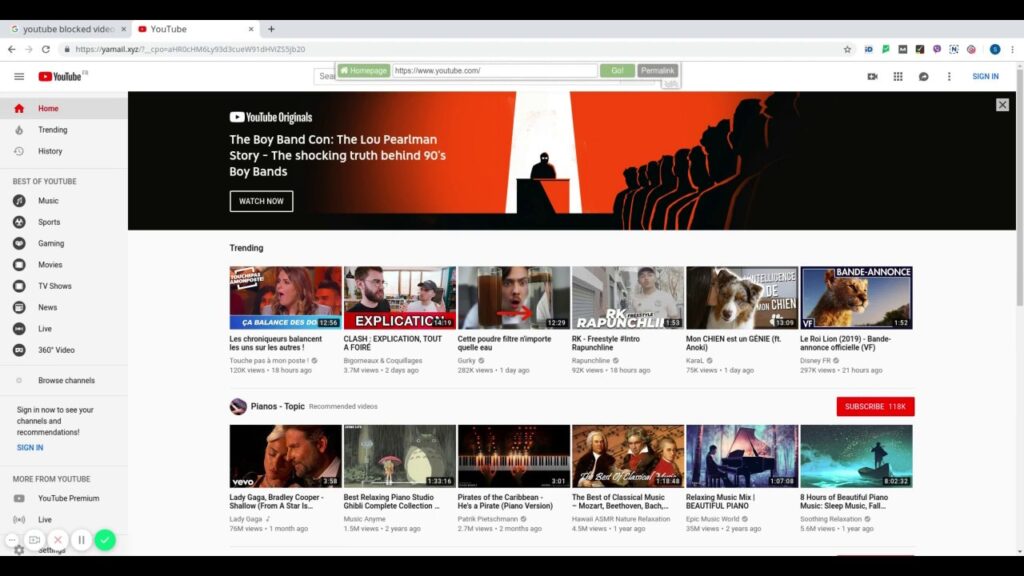Viewport: 1024px width, 576px height.
Task: Open the messages speech bubble icon
Action: 923,76
